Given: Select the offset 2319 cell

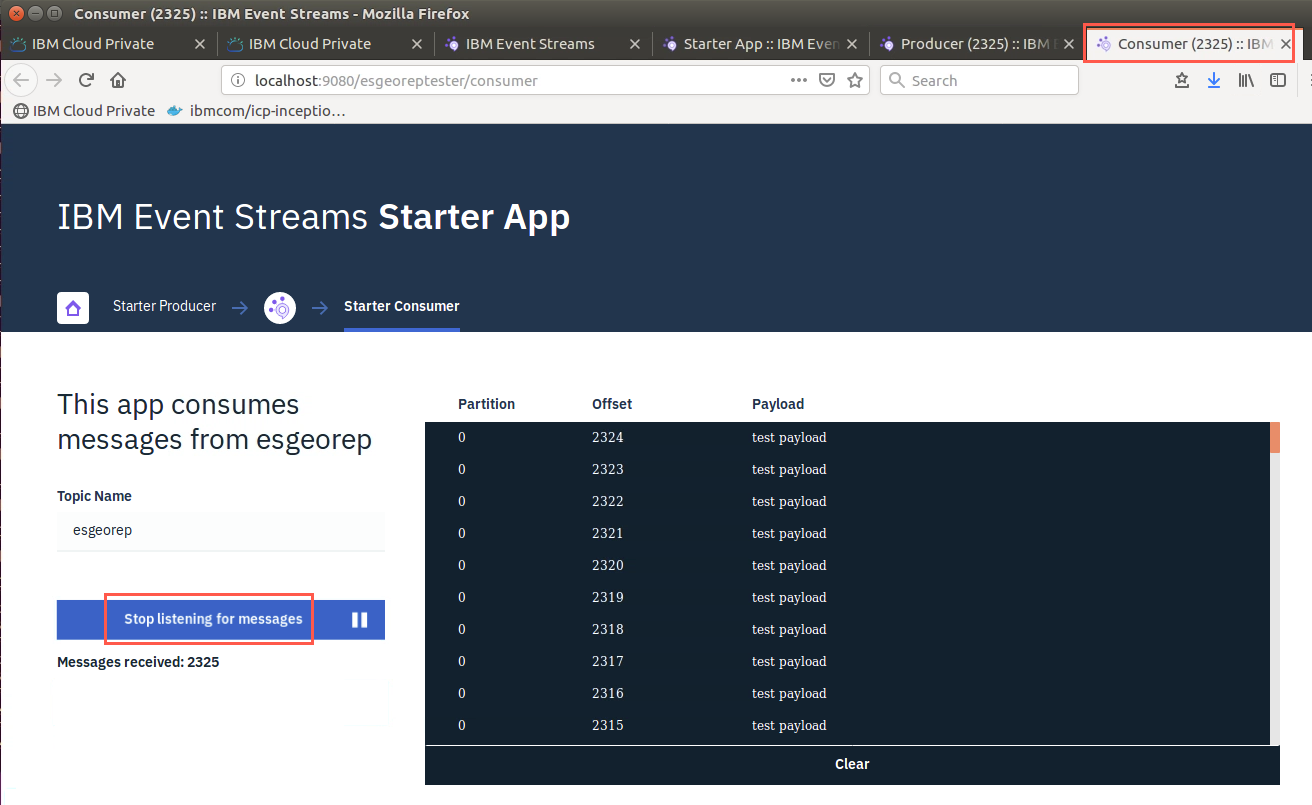Looking at the screenshot, I should [x=608, y=598].
